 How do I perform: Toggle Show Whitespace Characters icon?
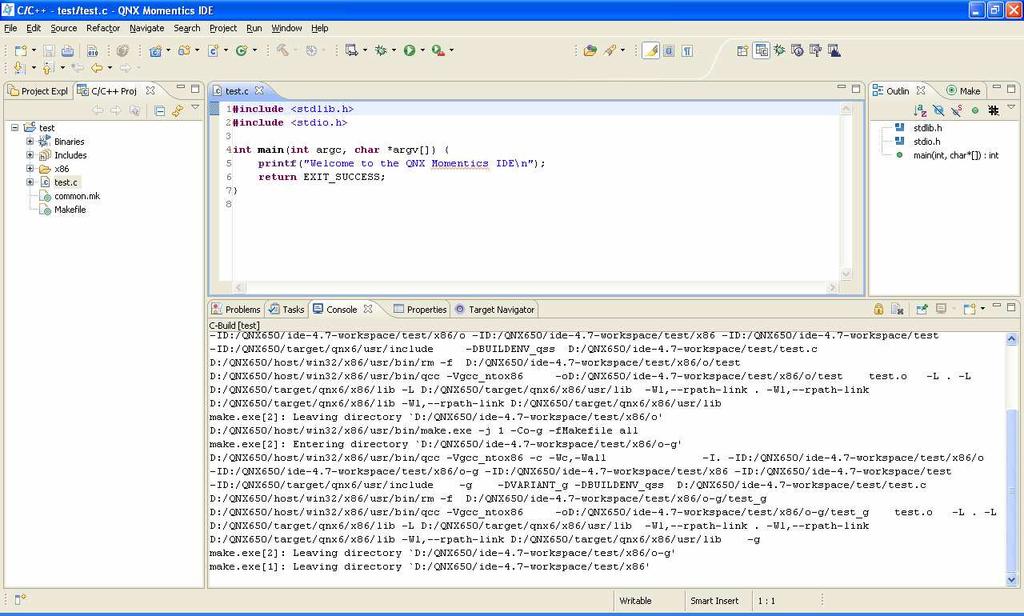(687, 51)
